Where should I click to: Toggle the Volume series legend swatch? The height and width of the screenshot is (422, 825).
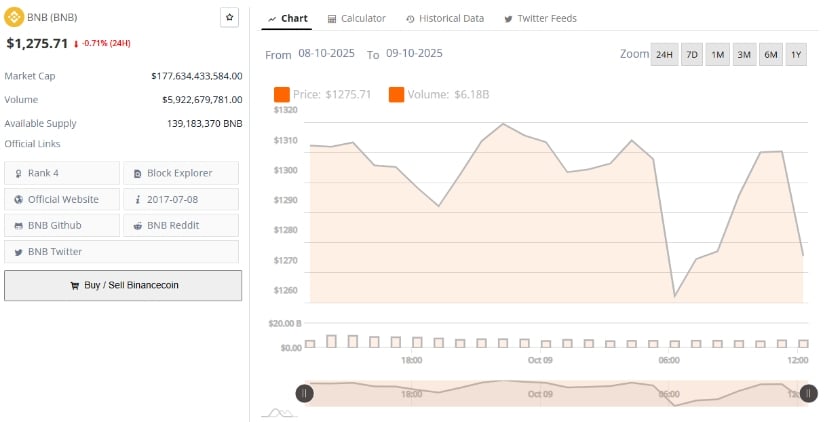[x=396, y=94]
